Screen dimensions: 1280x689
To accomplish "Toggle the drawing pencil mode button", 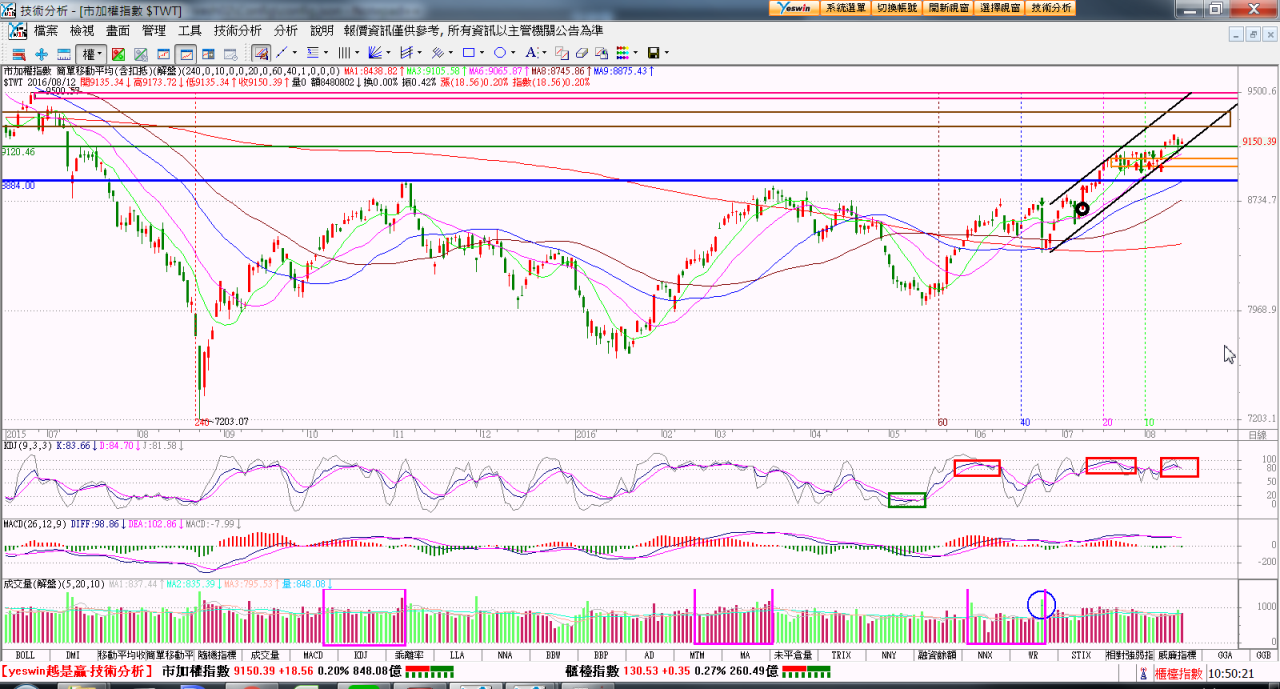I will pos(261,53).
